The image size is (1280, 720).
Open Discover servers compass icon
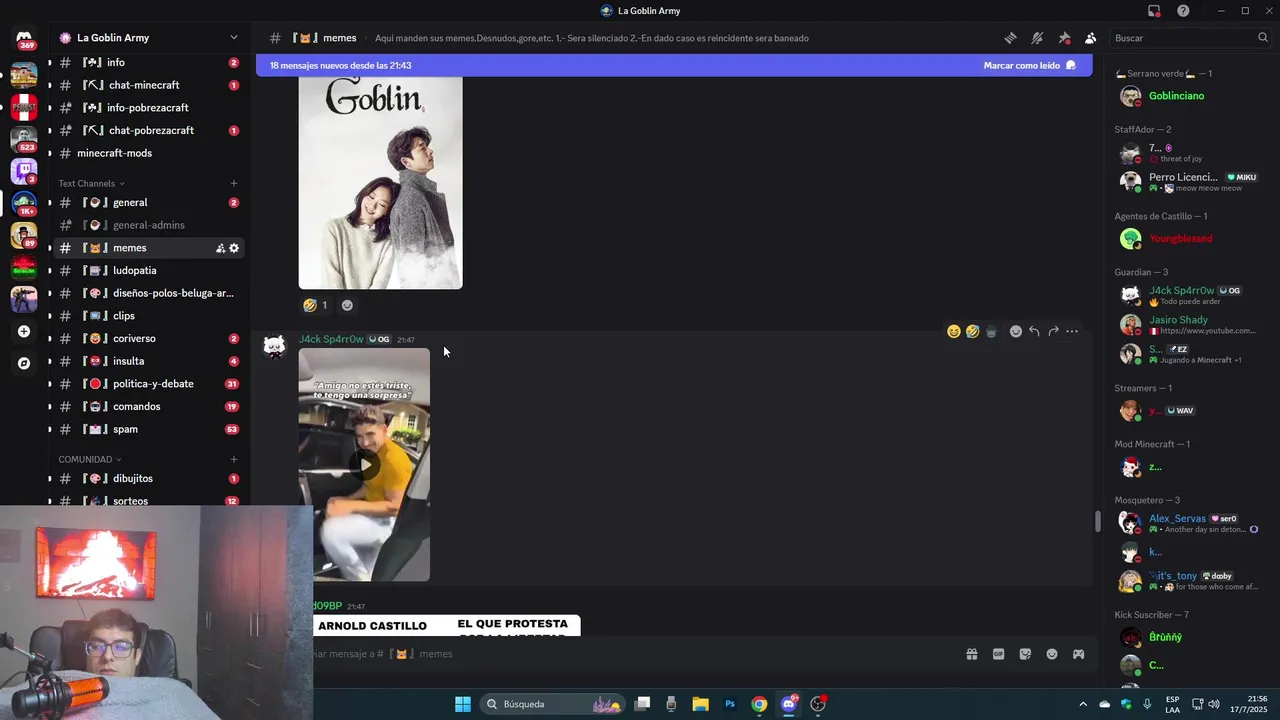(x=24, y=363)
